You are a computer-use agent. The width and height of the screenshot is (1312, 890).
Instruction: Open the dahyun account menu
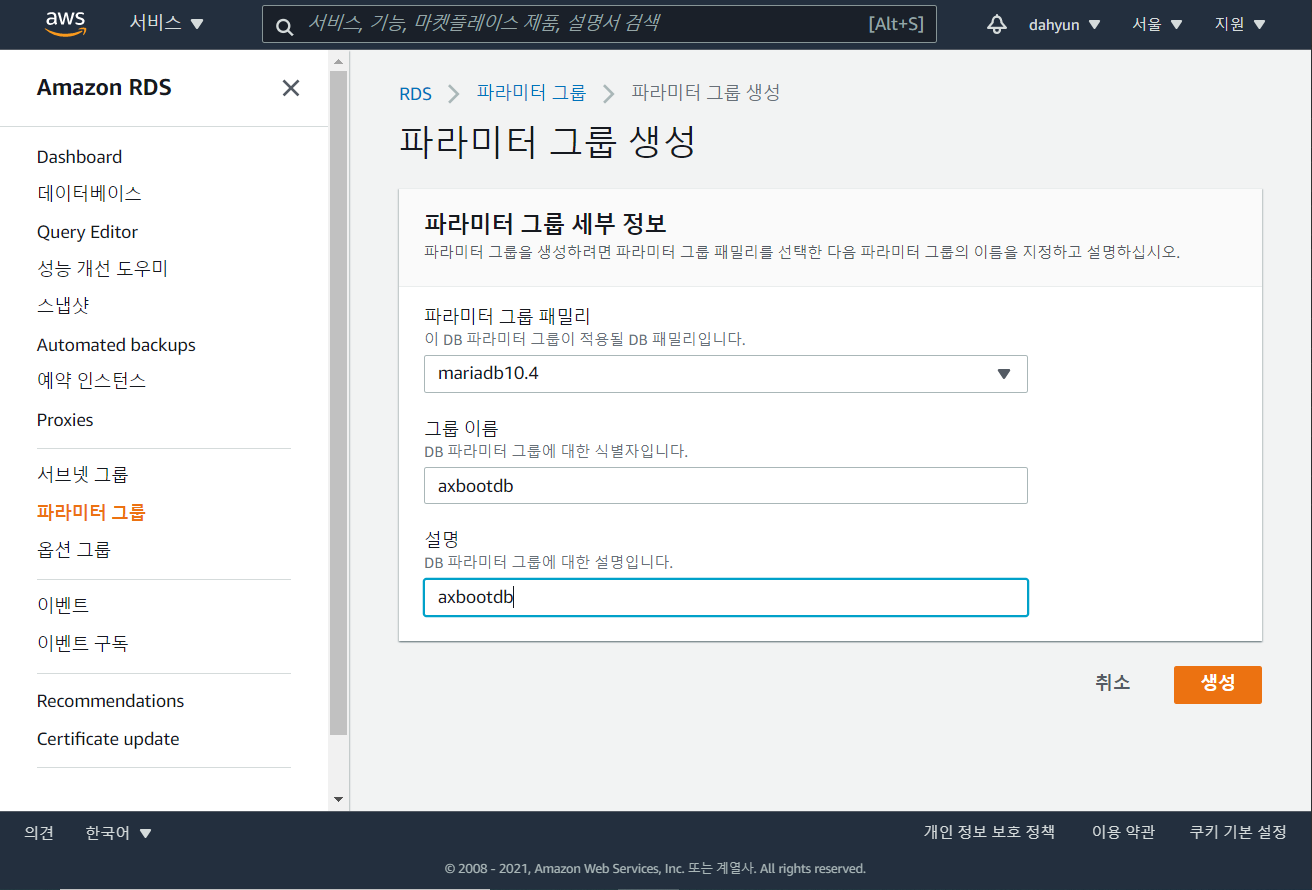(x=1064, y=24)
